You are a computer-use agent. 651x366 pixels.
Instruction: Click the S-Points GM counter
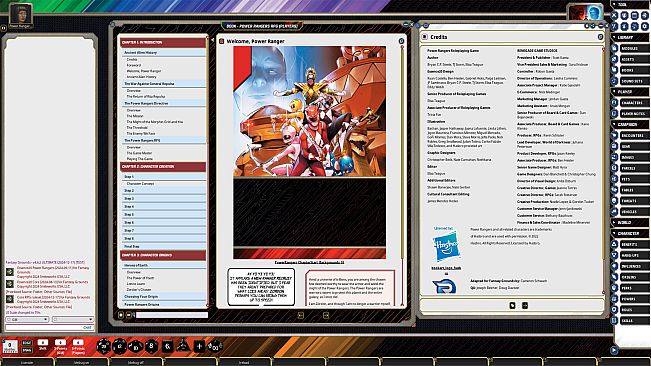point(60,343)
